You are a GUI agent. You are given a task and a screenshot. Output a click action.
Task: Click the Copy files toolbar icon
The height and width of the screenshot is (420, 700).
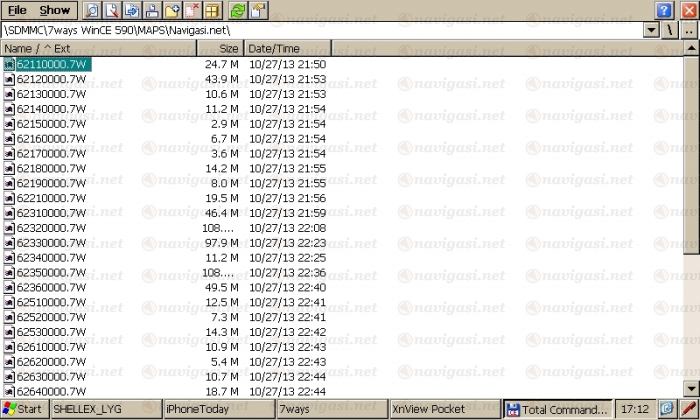tap(132, 10)
